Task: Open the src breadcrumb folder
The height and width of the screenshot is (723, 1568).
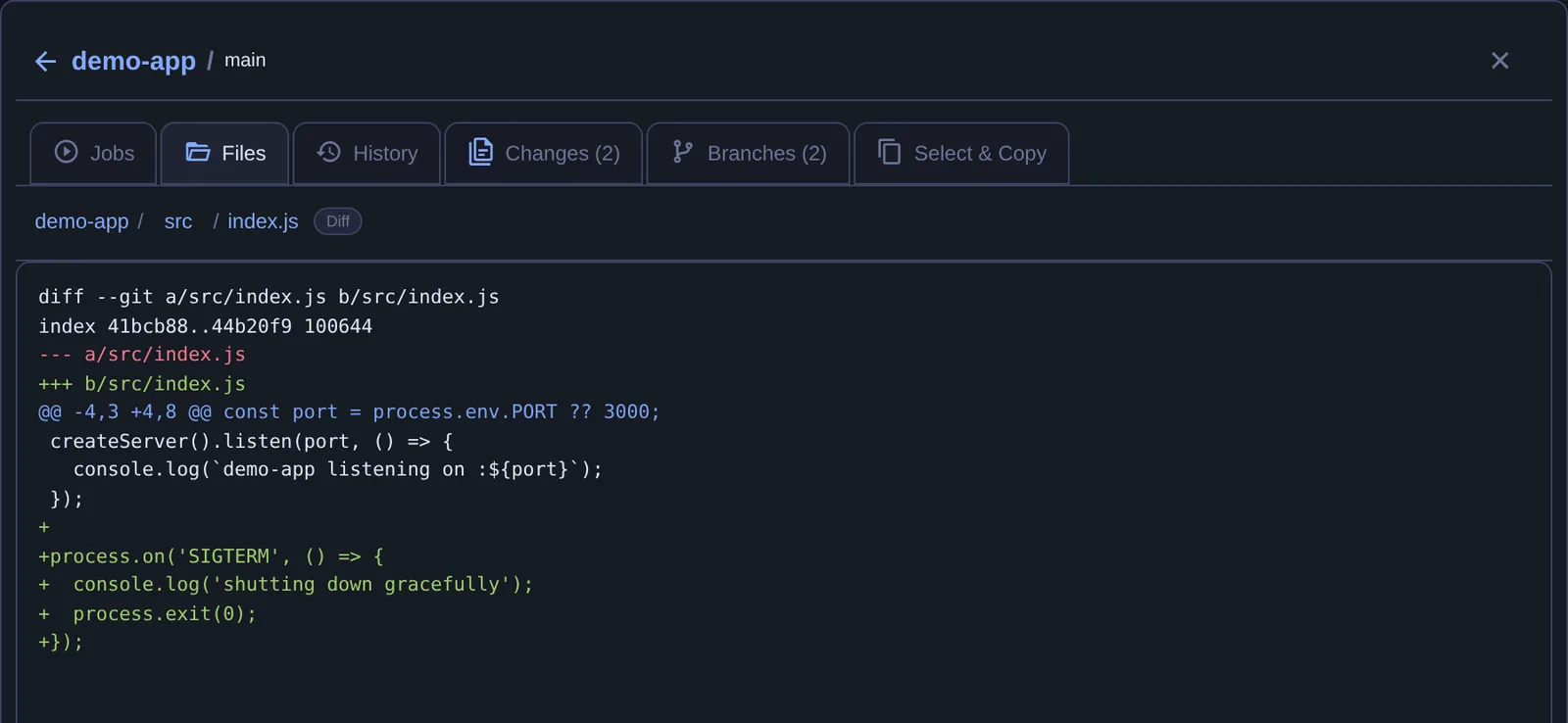Action: 178,221
